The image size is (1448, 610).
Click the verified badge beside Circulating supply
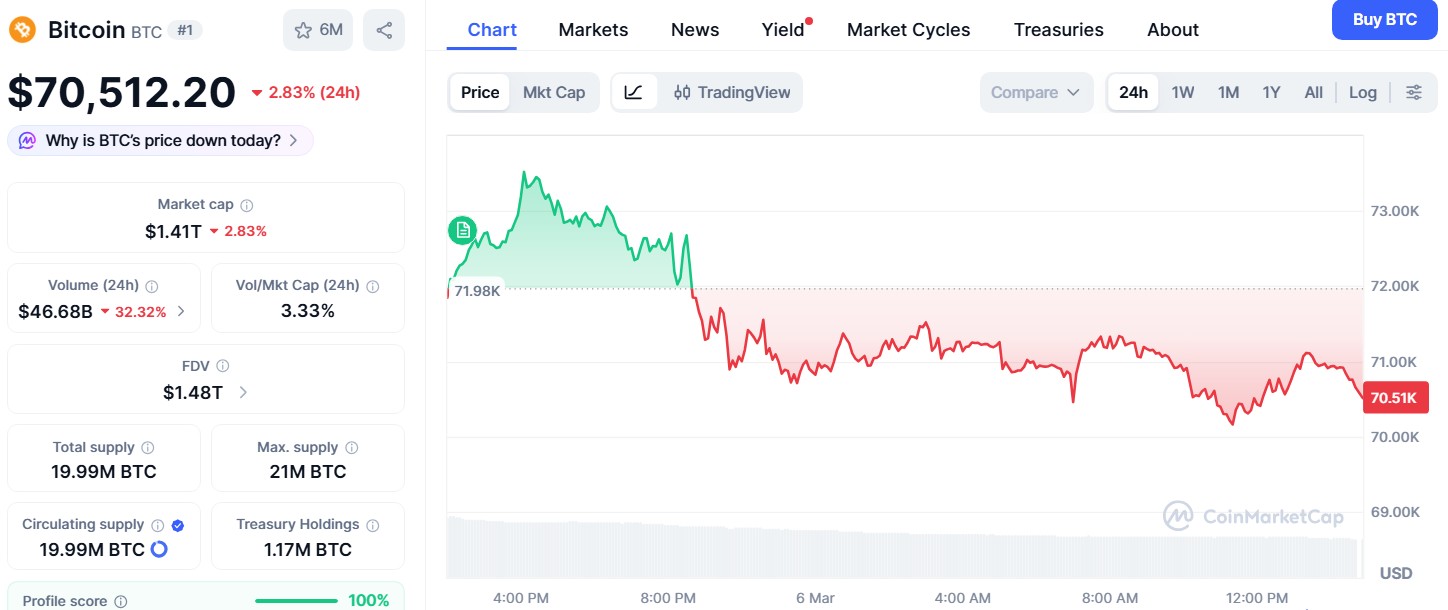click(177, 523)
